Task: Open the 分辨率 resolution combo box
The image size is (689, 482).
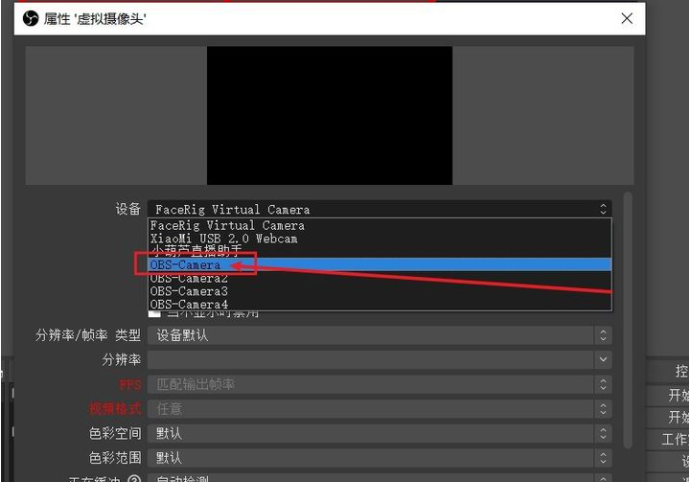Action: point(379,359)
